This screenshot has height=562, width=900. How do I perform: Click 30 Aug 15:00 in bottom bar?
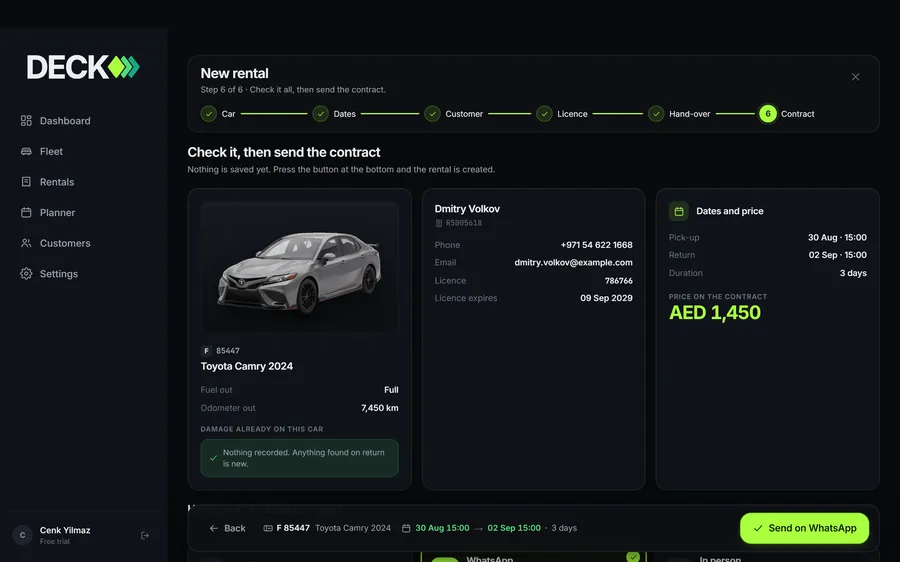pyautogui.click(x=442, y=528)
